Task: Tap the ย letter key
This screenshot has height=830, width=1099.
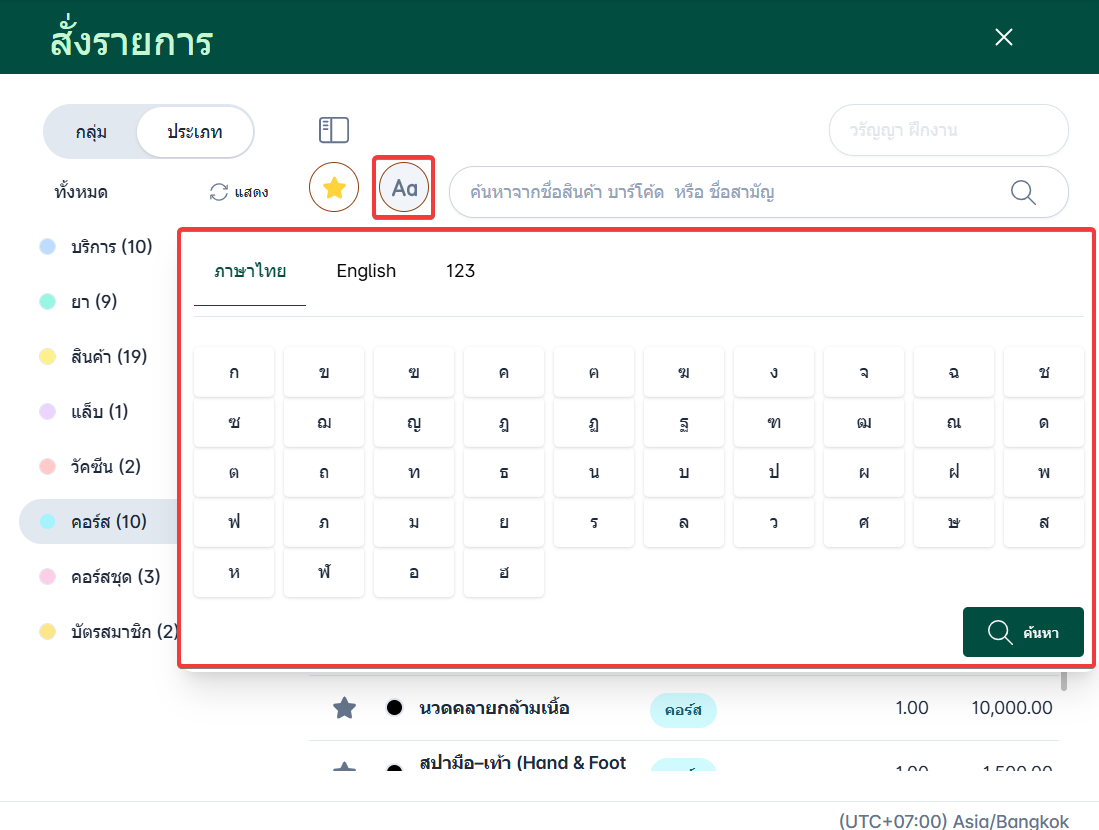Action: point(504,522)
